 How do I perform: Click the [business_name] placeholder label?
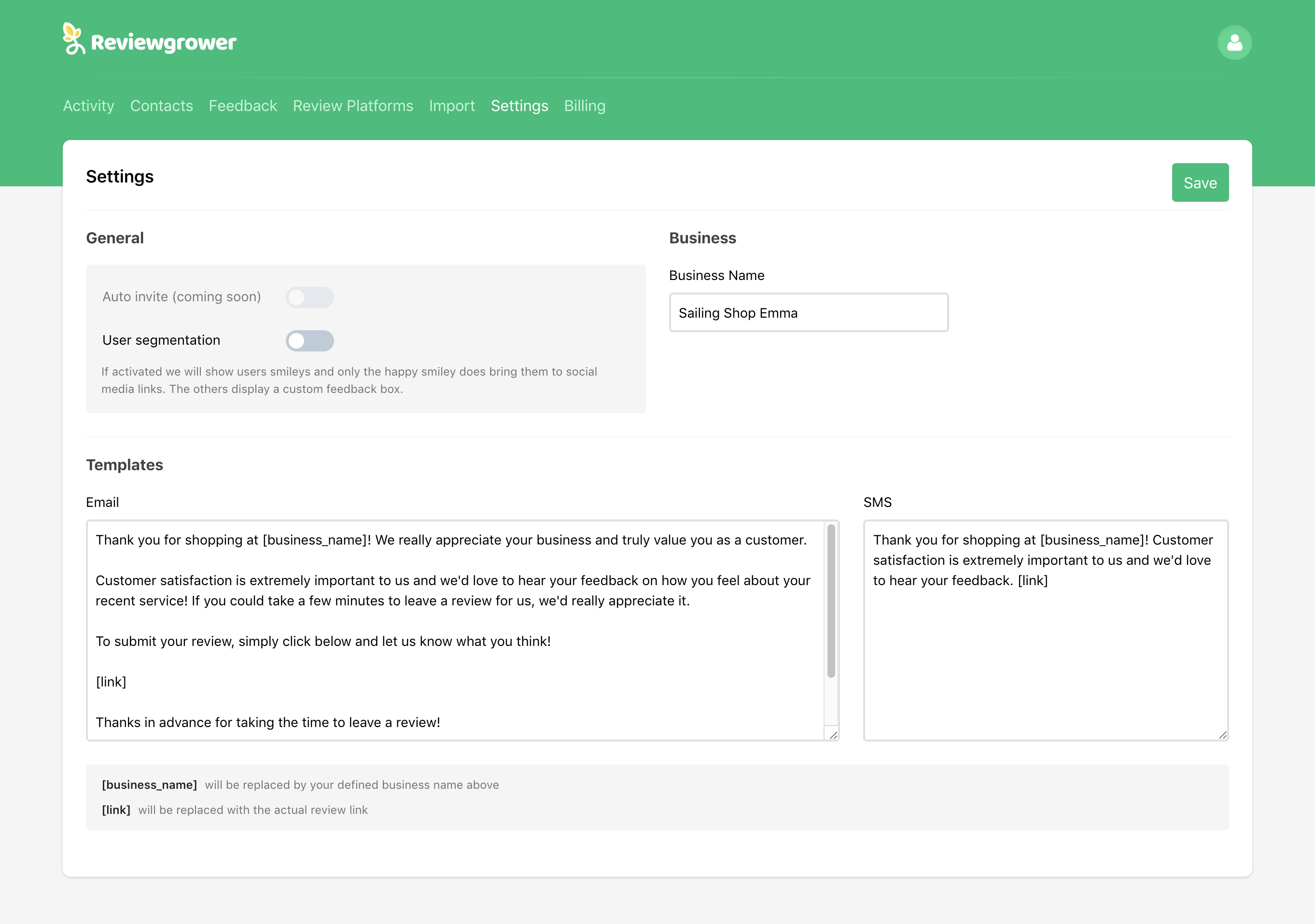click(x=150, y=785)
